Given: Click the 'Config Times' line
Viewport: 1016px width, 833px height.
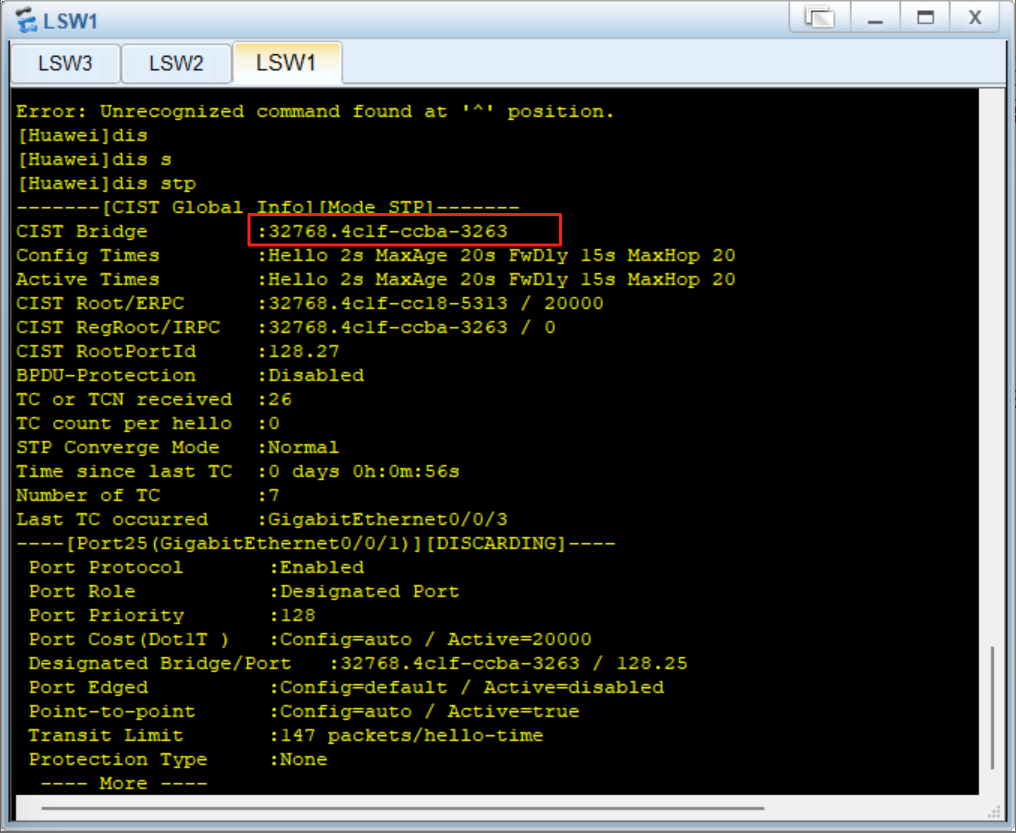Looking at the screenshot, I should 376,255.
